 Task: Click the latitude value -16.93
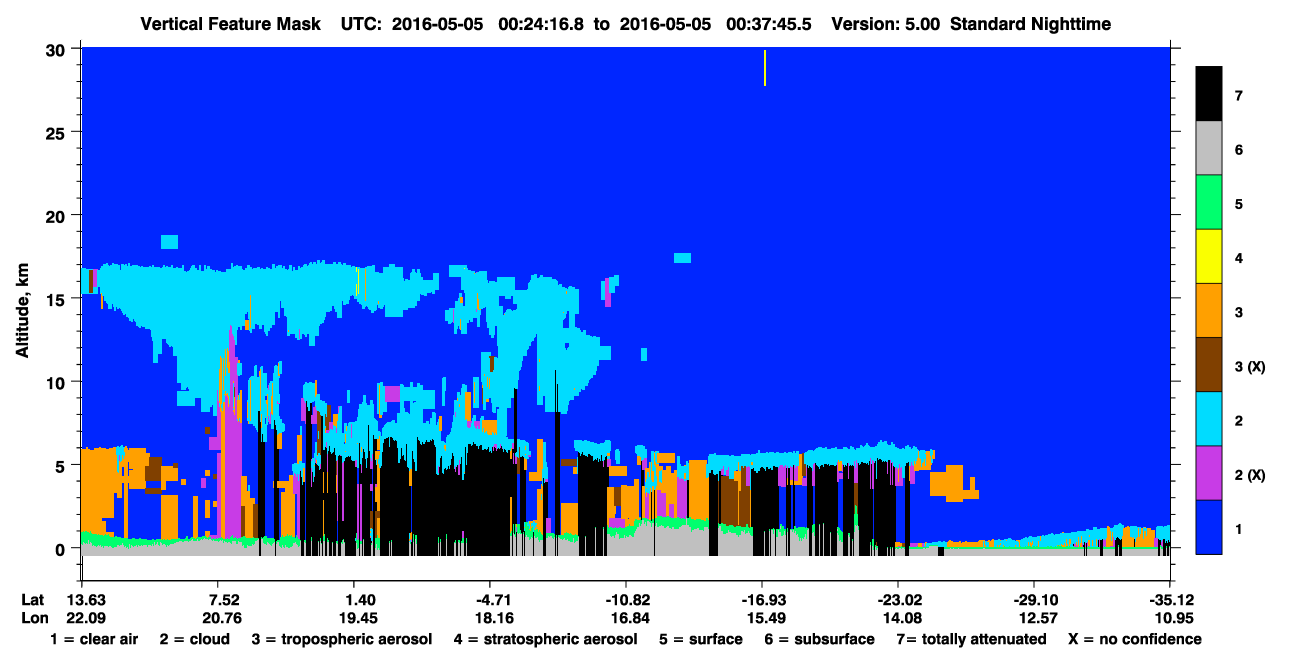point(762,600)
